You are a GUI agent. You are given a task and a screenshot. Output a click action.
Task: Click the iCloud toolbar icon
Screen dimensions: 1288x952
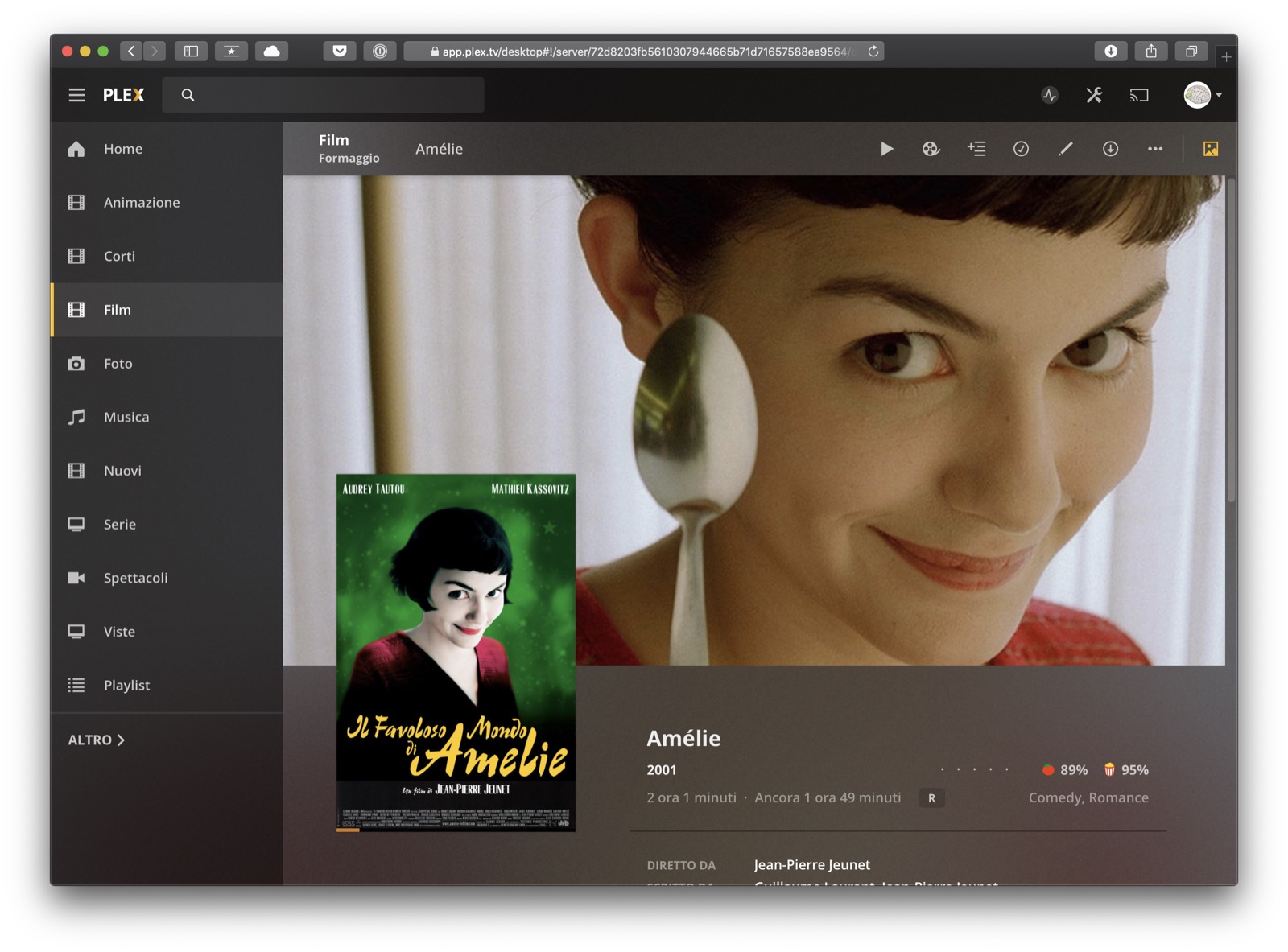pyautogui.click(x=272, y=52)
